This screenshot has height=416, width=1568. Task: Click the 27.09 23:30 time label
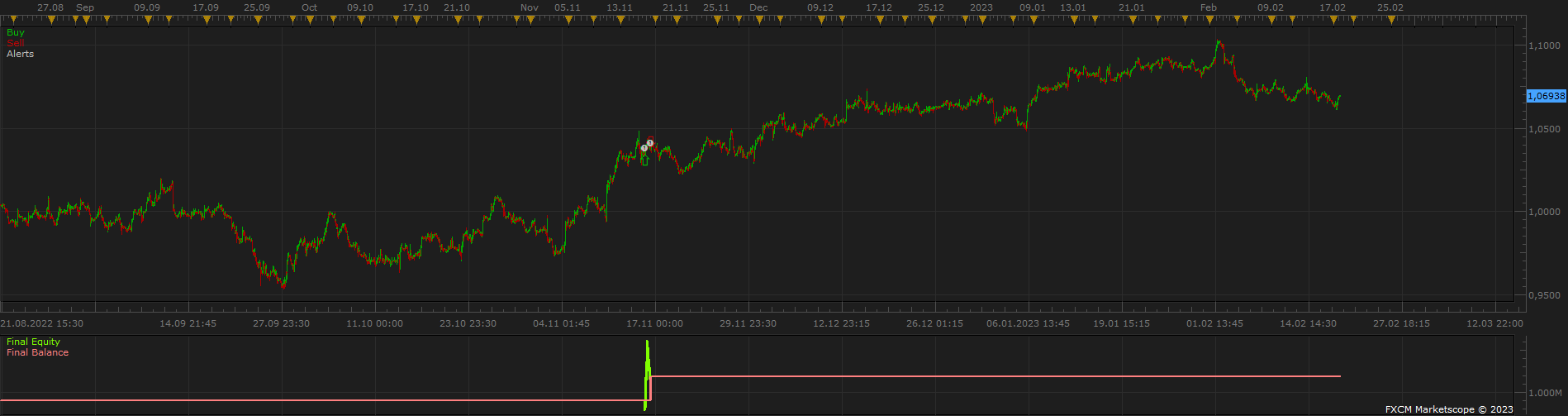pos(281,323)
